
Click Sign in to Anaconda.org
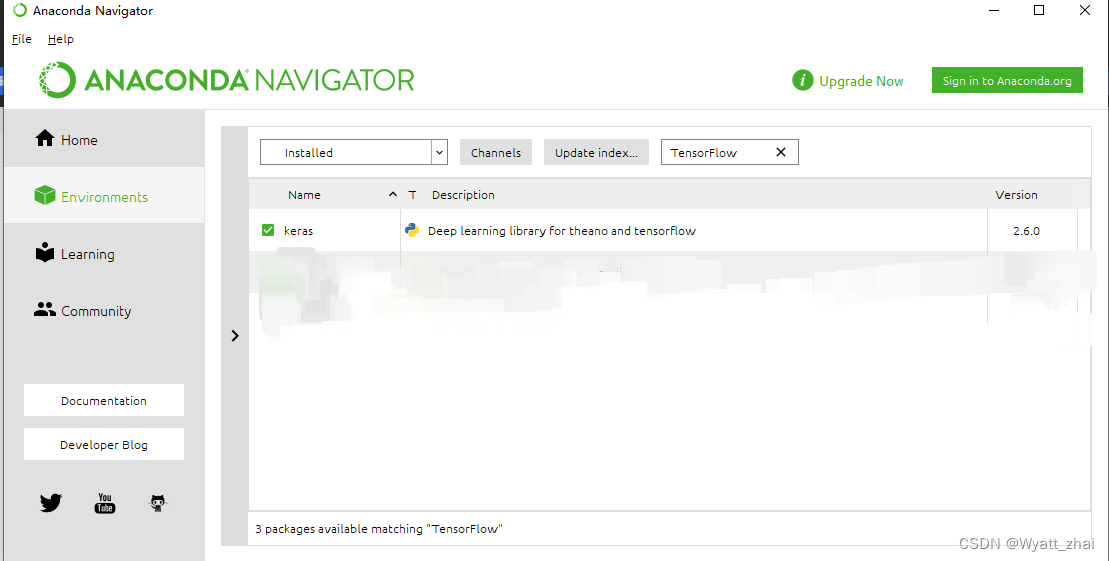pyautogui.click(x=1007, y=81)
